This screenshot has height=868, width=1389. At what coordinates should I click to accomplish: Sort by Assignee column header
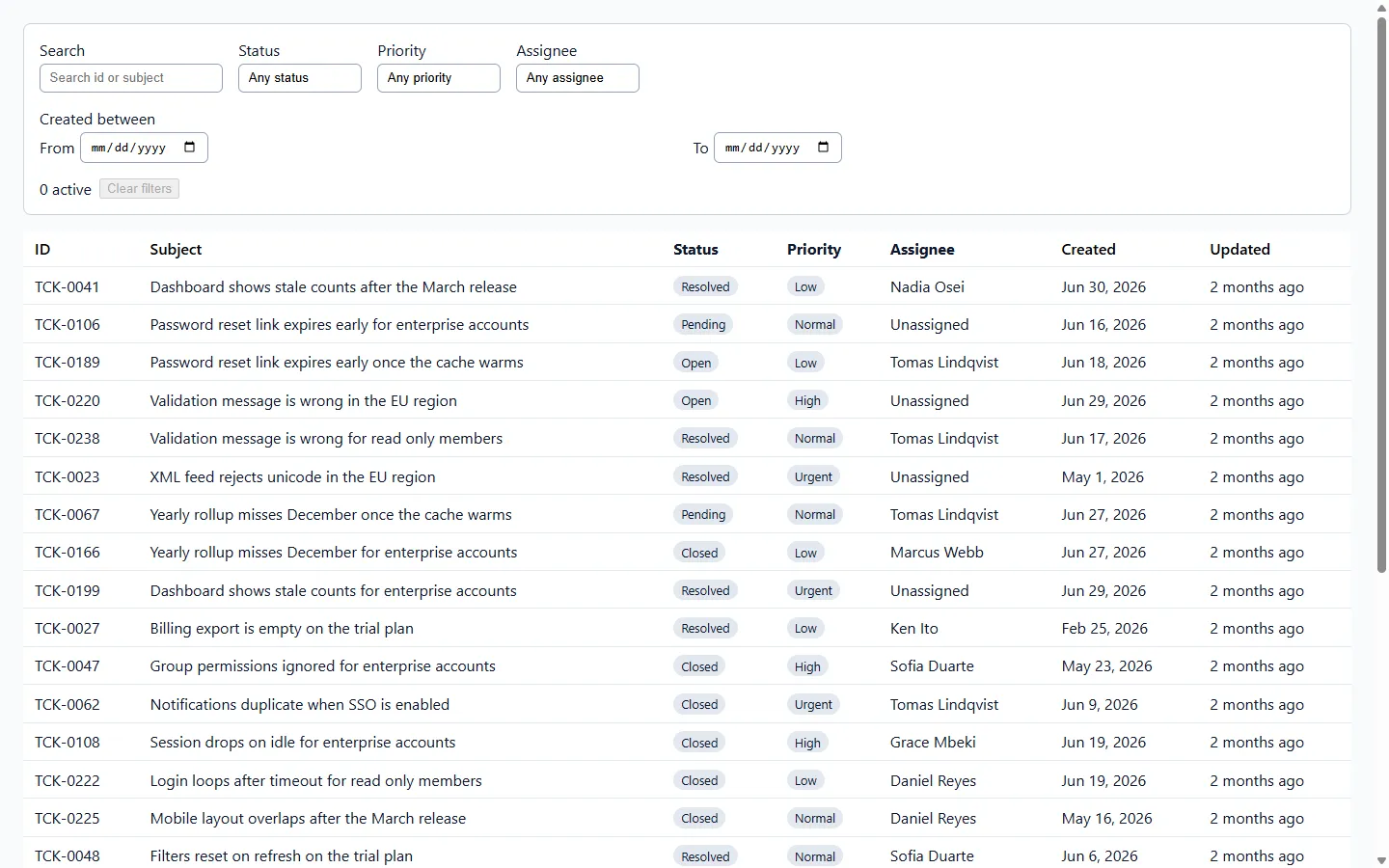tap(922, 249)
